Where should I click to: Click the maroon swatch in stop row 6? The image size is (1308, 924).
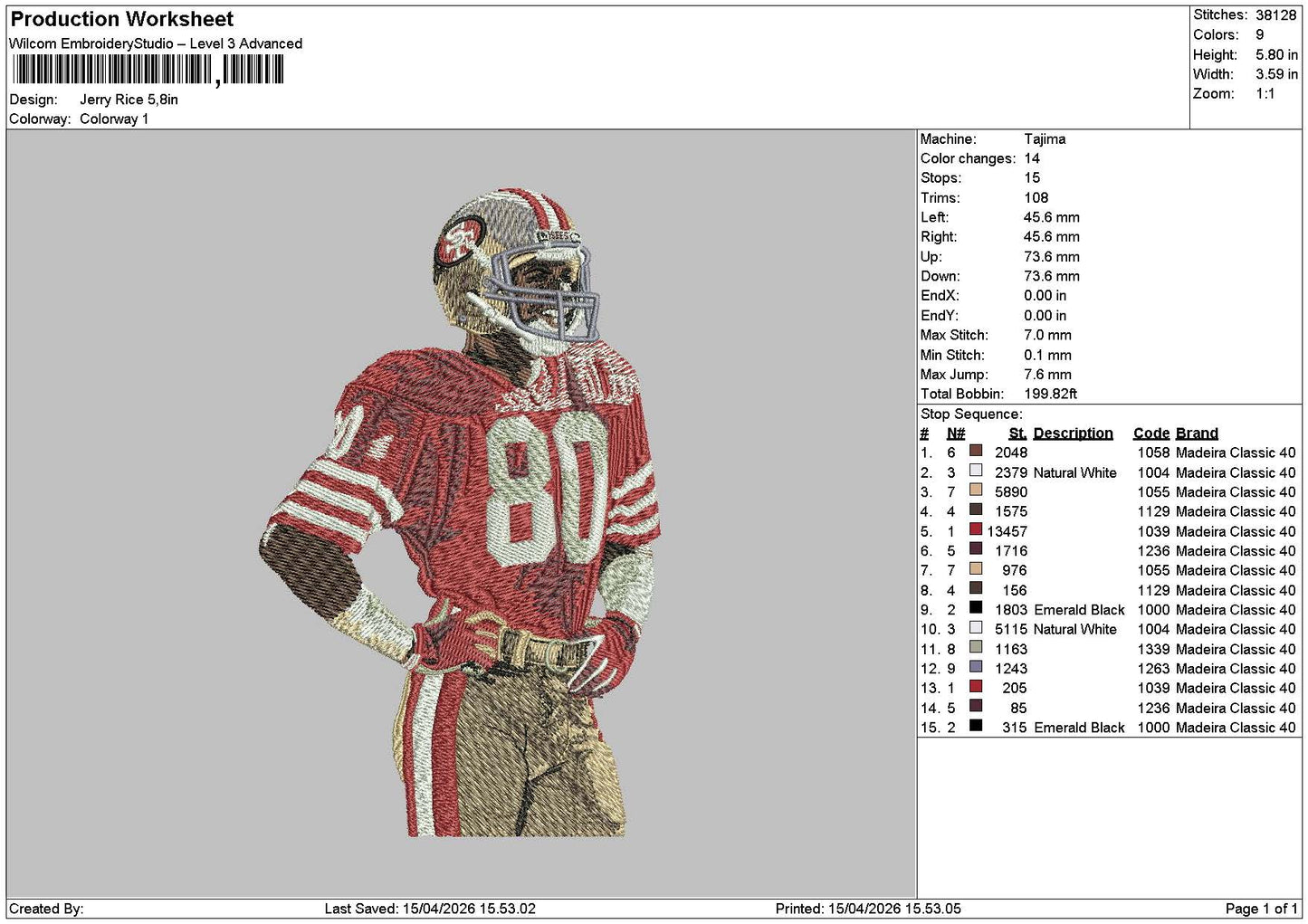pos(976,549)
